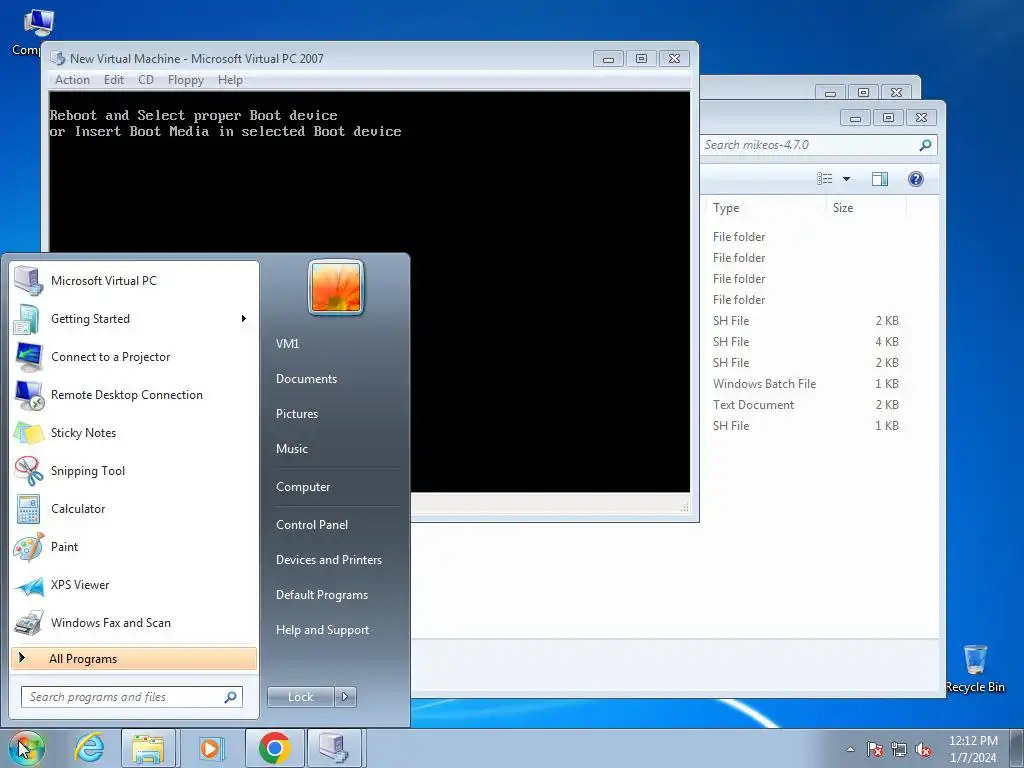Open the VM1 user folder link

(x=287, y=344)
